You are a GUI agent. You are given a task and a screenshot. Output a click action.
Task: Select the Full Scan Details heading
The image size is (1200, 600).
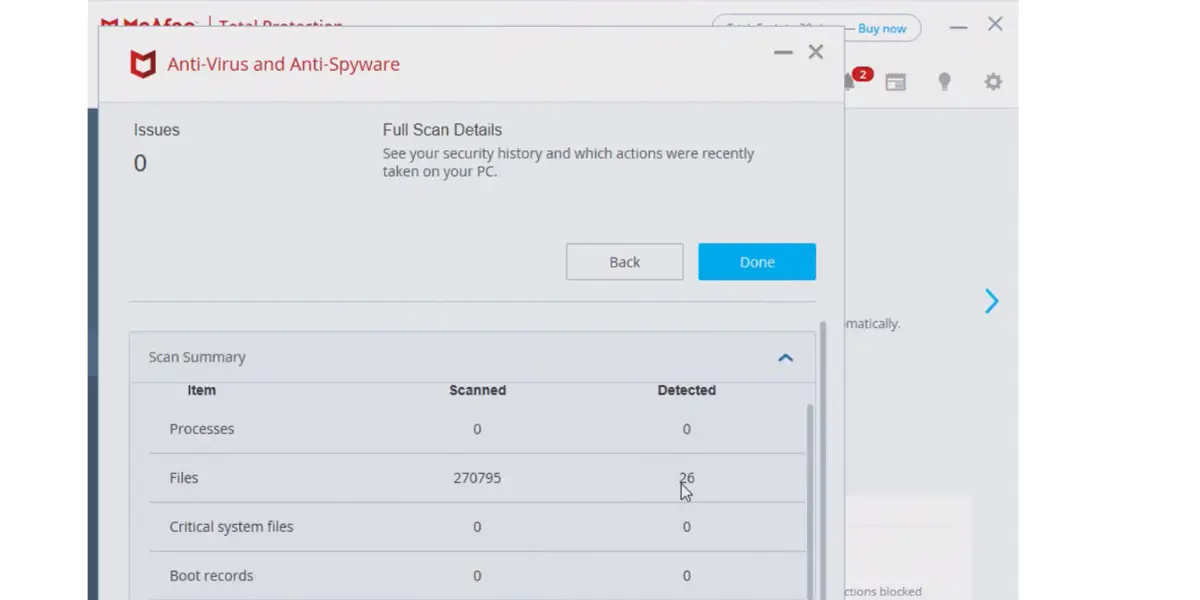(x=442, y=130)
